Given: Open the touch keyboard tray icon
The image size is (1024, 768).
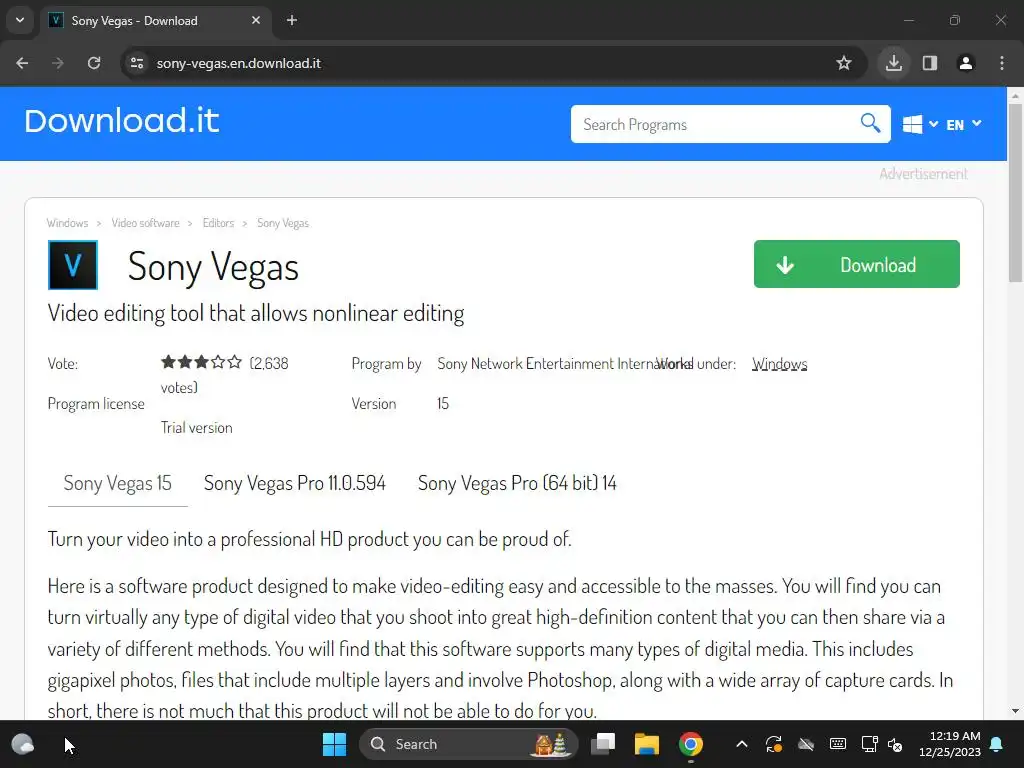Looking at the screenshot, I should 838,744.
